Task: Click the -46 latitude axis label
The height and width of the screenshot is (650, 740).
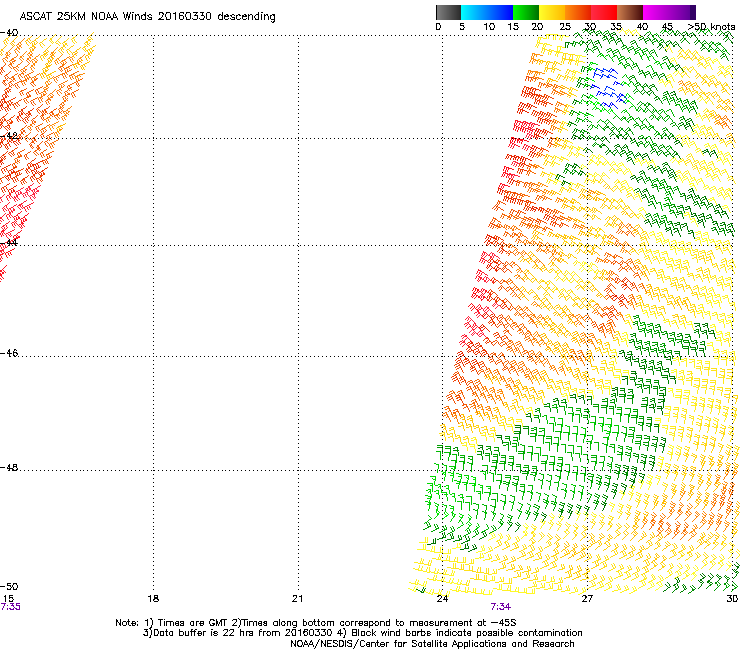Action: [x=9, y=353]
